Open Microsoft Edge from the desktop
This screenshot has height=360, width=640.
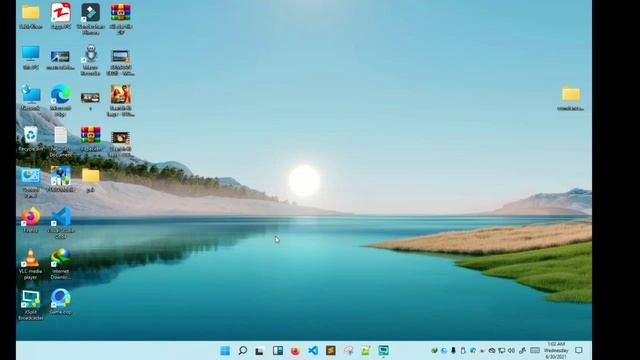[60, 100]
